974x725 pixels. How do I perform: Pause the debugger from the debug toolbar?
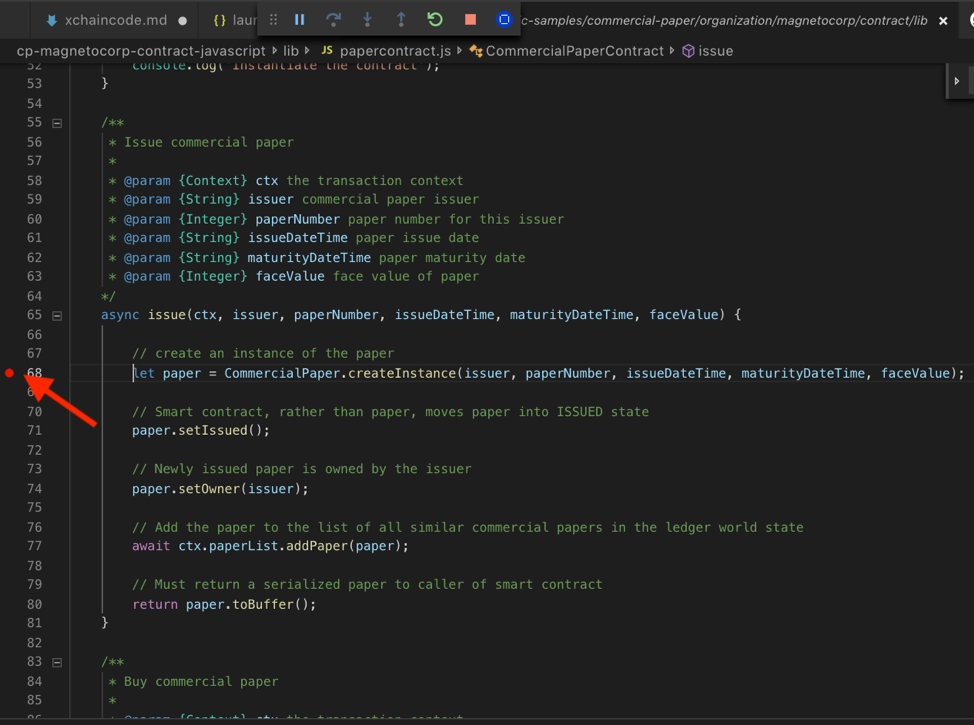[299, 20]
